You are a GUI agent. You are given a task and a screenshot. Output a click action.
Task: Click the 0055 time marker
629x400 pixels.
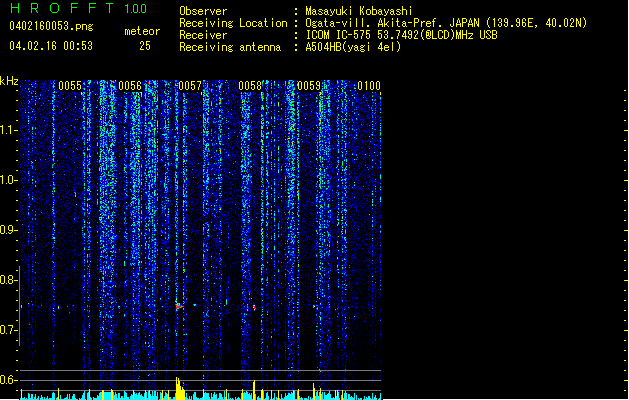(70, 86)
